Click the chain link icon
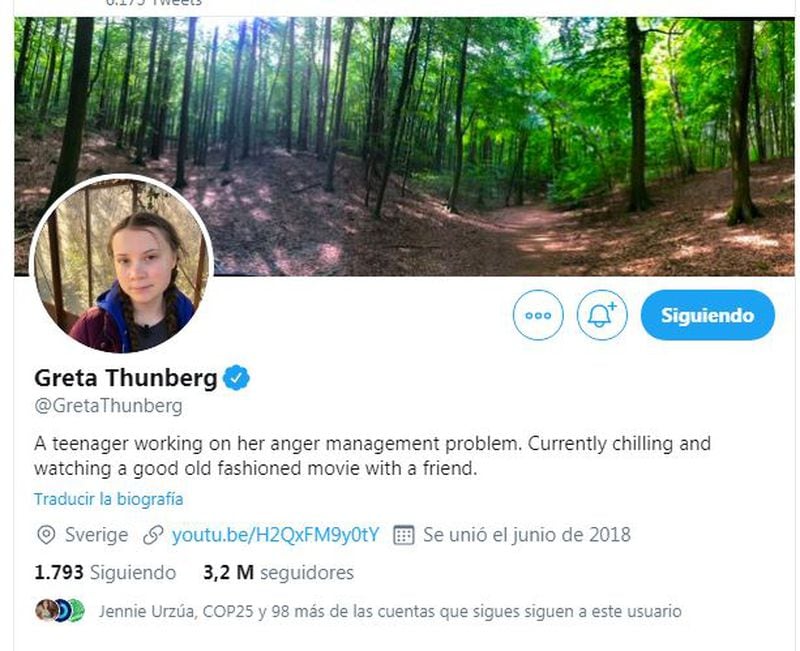The height and width of the screenshot is (651, 800). click(153, 535)
